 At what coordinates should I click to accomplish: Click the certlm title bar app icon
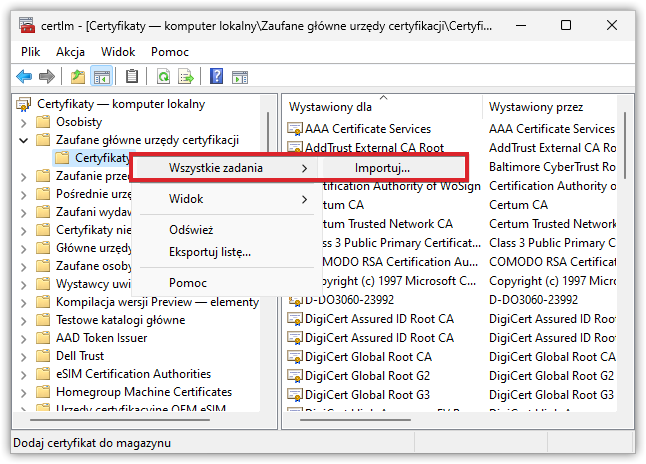tap(27, 26)
